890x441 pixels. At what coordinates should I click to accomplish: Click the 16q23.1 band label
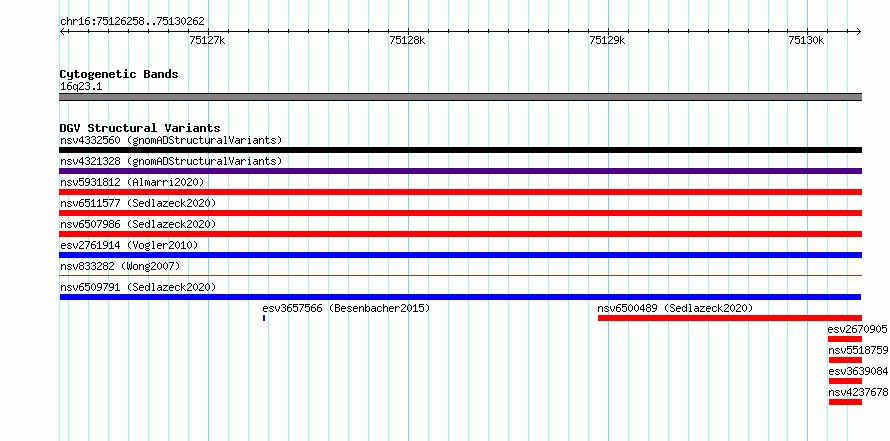pyautogui.click(x=81, y=87)
